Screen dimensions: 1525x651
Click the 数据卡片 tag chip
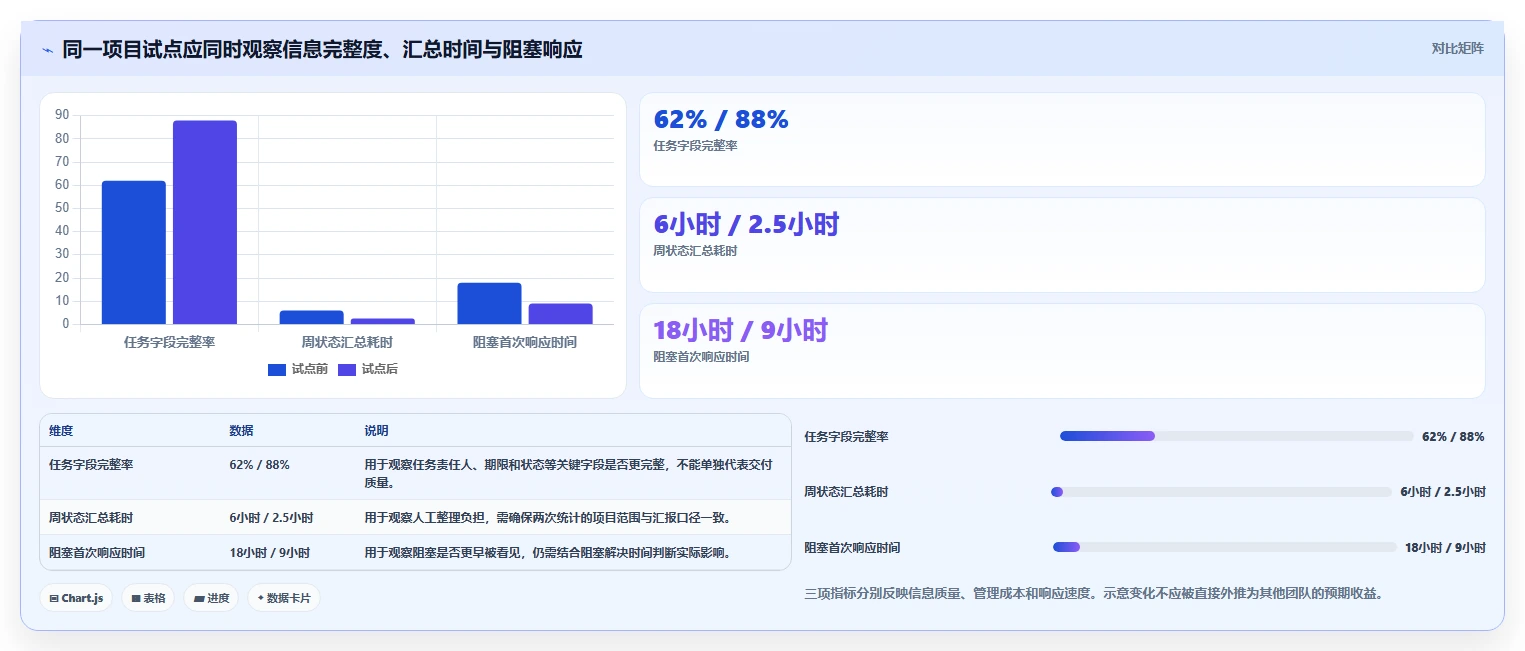coord(284,598)
